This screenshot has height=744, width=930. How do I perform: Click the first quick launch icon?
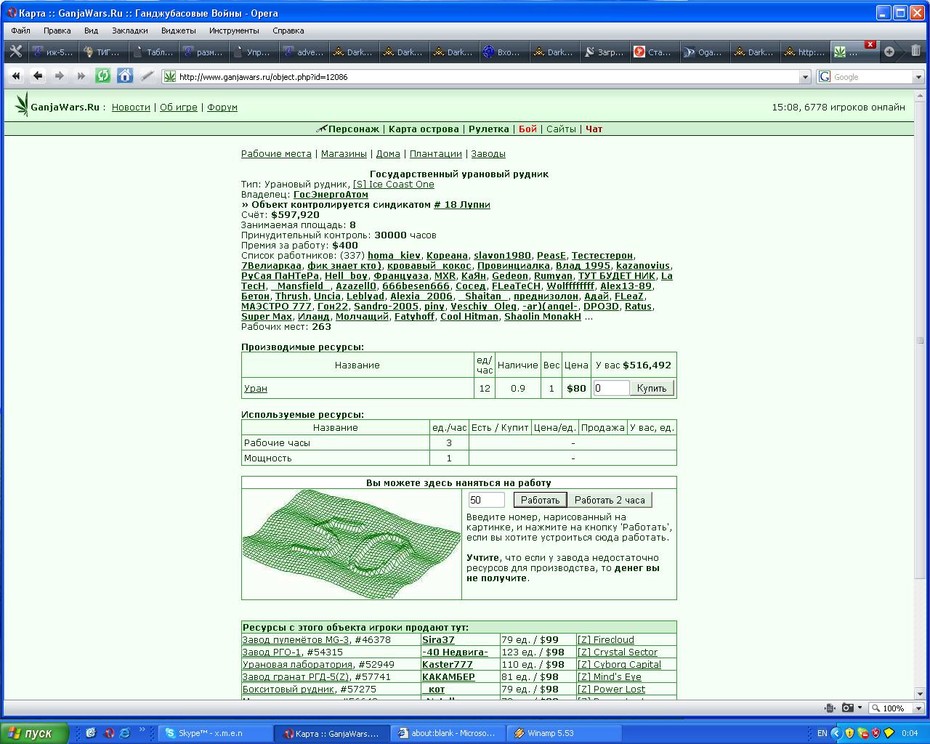coord(91,733)
